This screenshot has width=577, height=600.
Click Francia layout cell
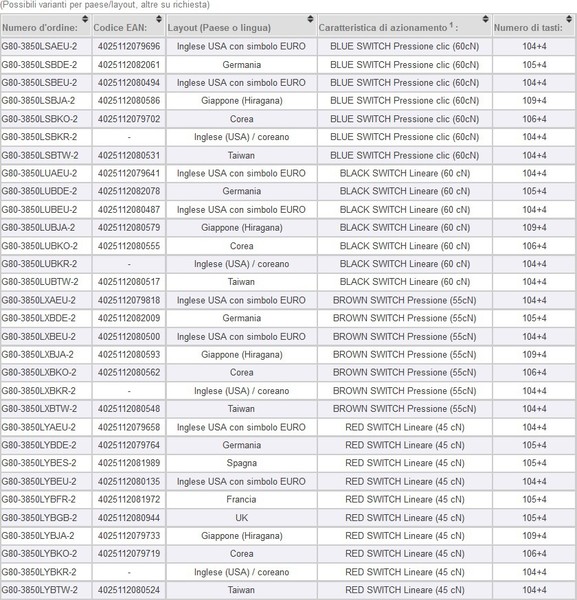241,499
